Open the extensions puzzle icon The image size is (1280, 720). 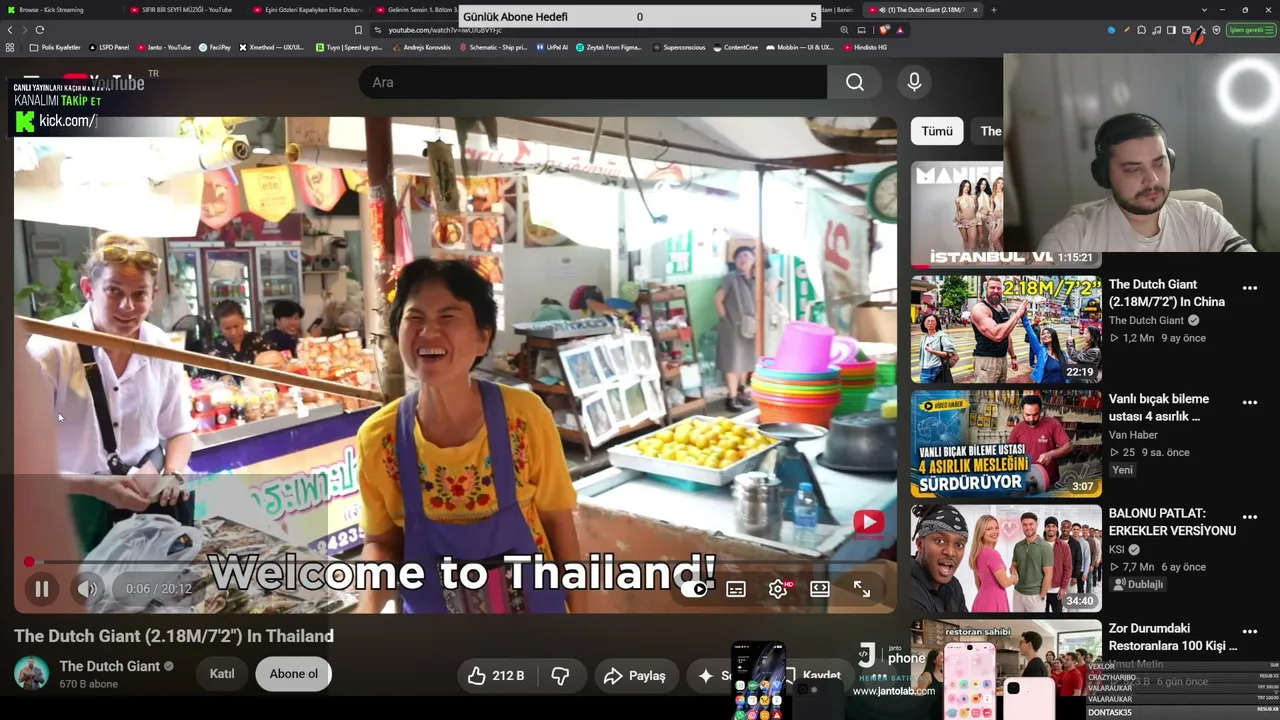(x=1141, y=30)
